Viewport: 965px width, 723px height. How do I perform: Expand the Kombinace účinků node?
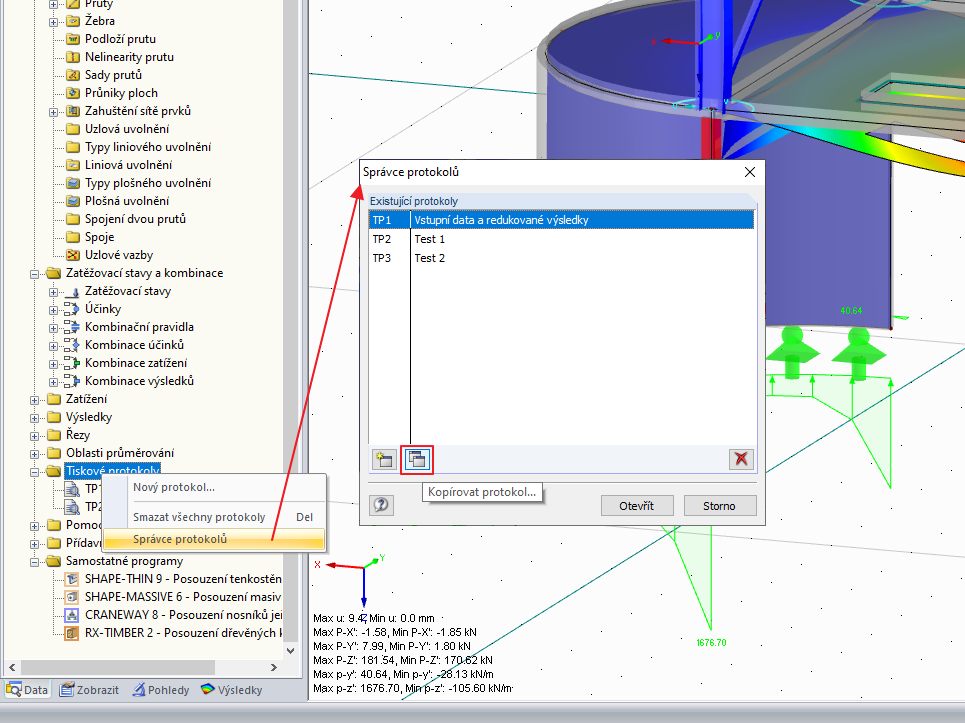tap(54, 346)
